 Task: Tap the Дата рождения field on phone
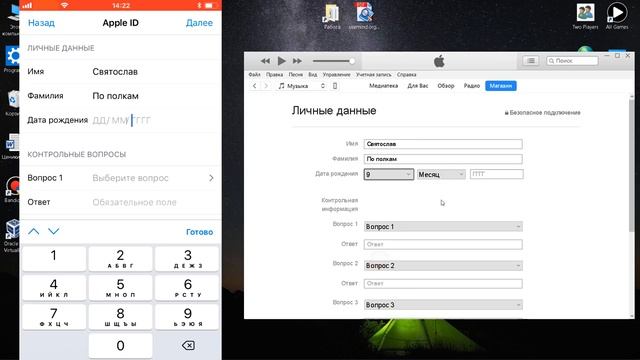[120, 120]
